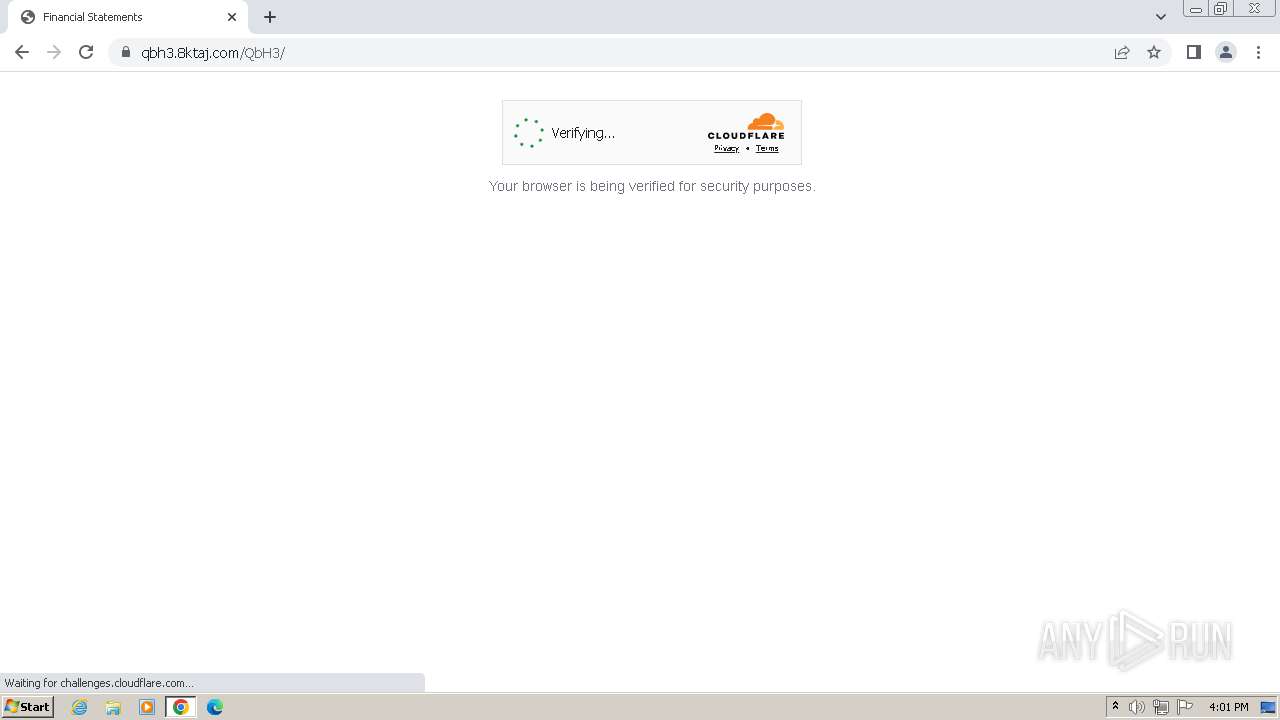
Task: Reload the page with the refresh icon
Action: coord(86,52)
